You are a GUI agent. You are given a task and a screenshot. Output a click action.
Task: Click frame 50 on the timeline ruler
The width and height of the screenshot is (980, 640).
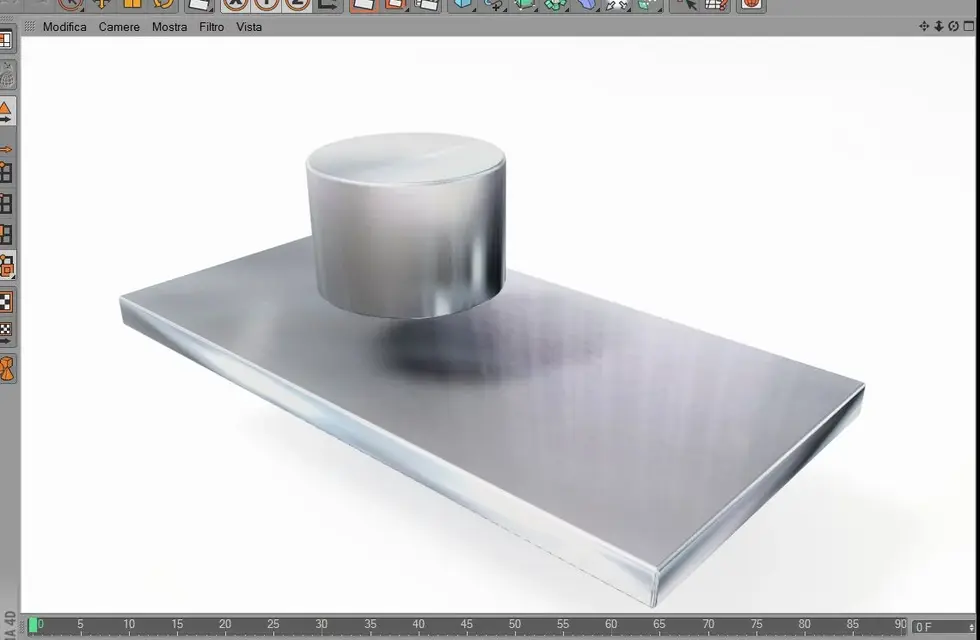point(515,627)
